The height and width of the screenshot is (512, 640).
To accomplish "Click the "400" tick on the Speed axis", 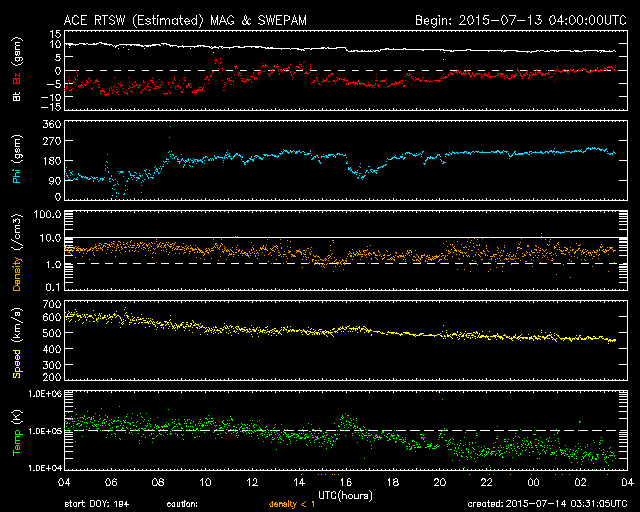I will click(52, 349).
